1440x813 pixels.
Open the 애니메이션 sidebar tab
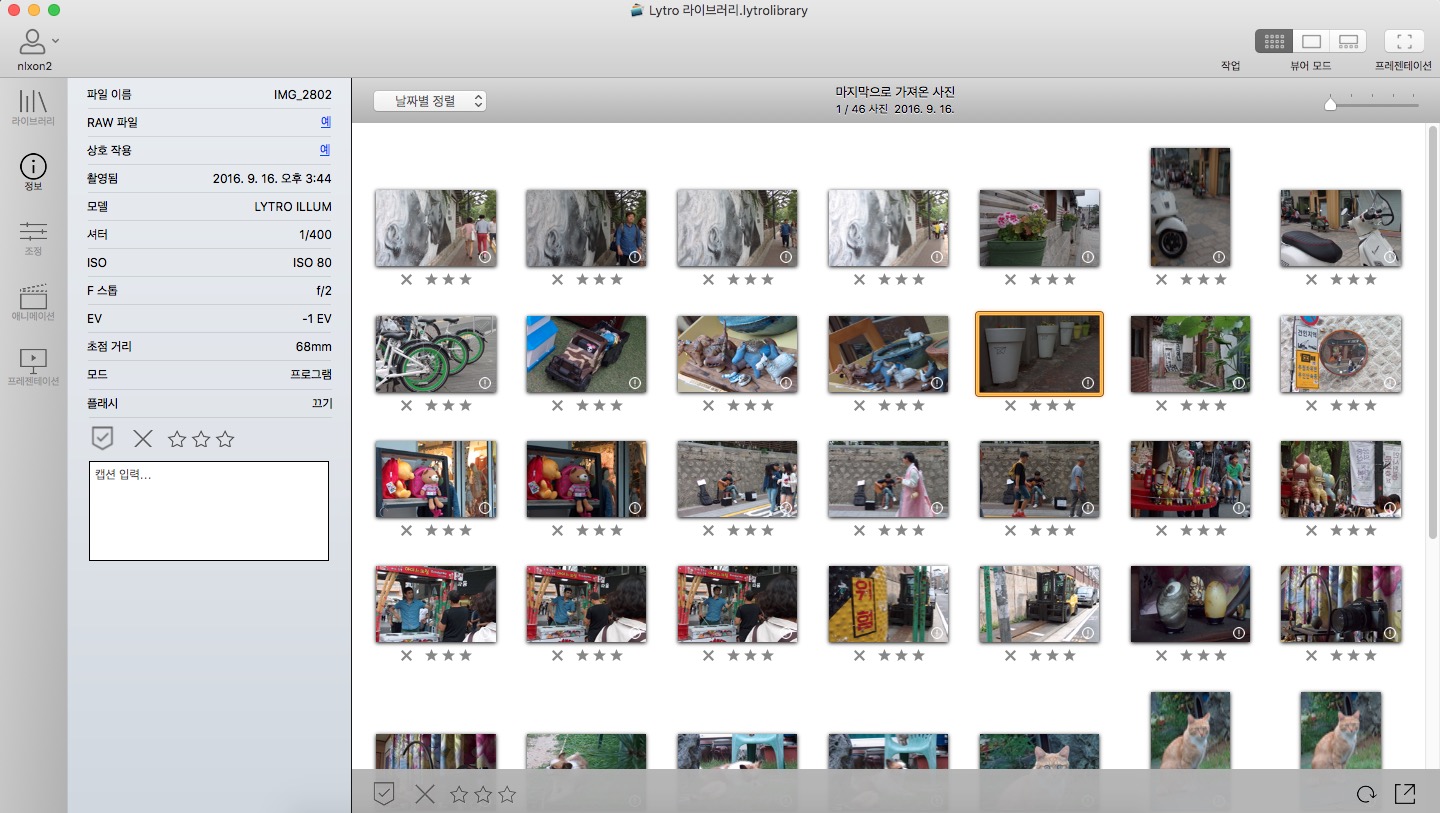point(33,302)
